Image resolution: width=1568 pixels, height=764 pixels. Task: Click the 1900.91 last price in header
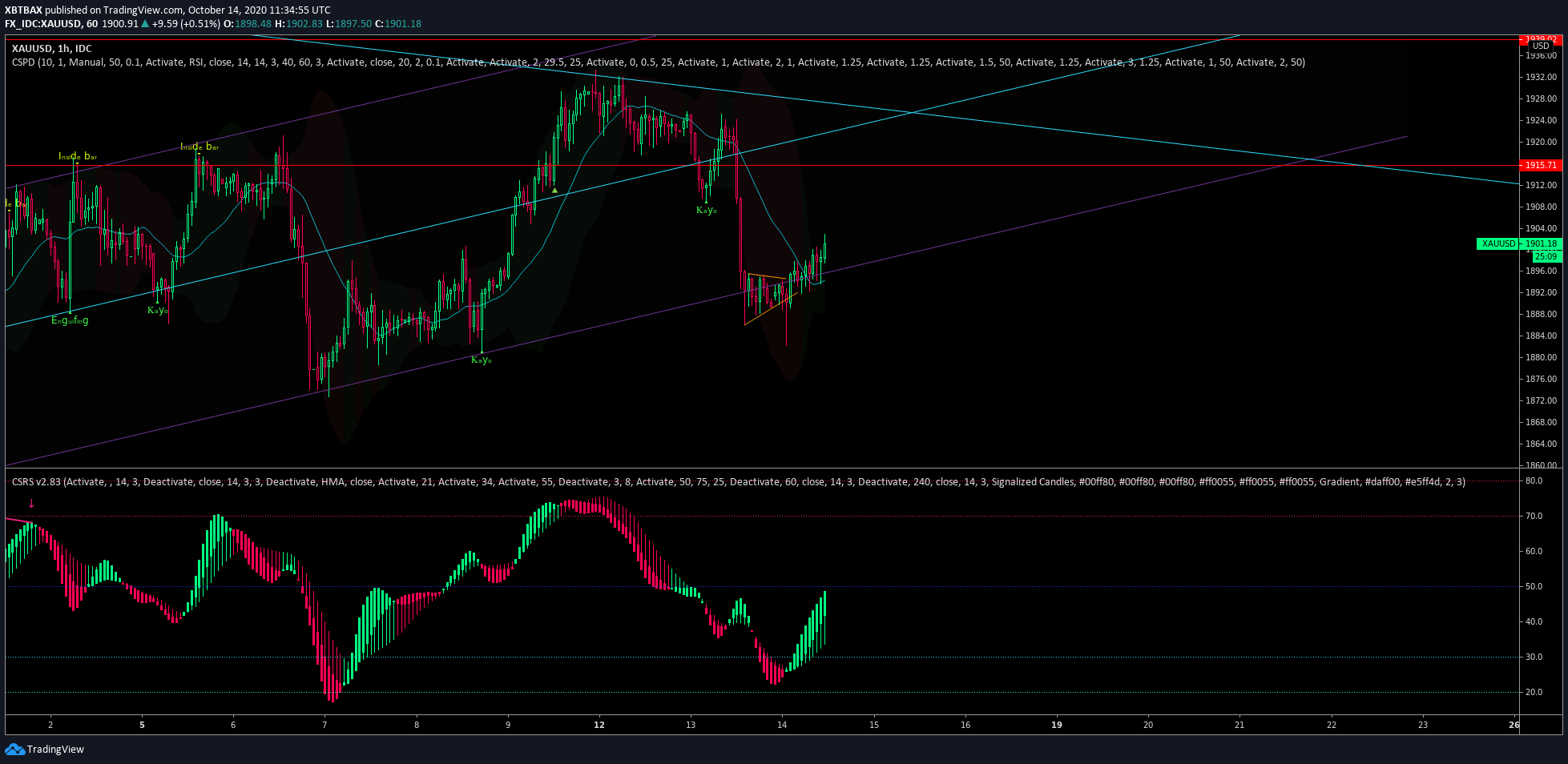pyautogui.click(x=120, y=24)
